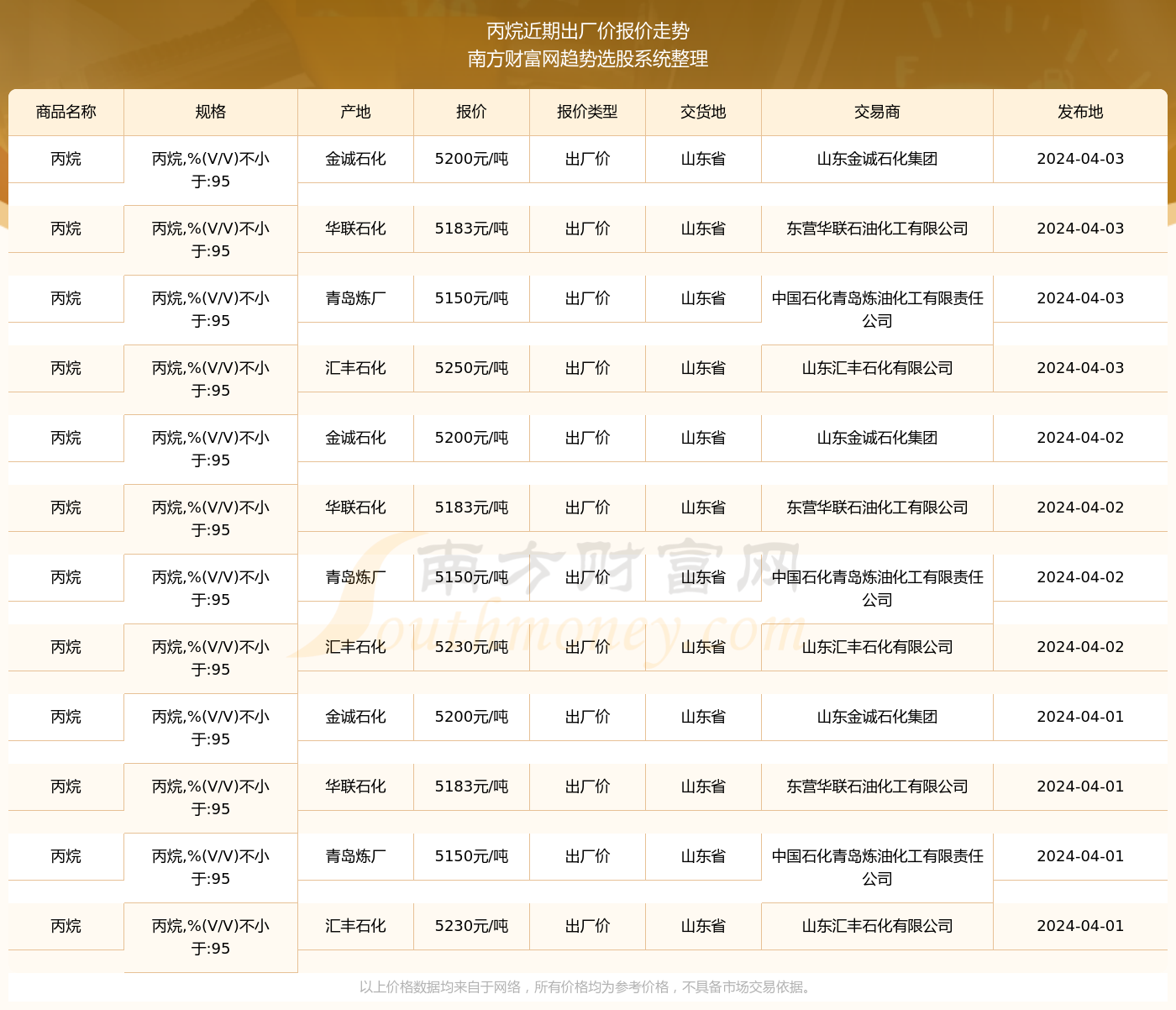Click the 交货地 column header

[703, 112]
